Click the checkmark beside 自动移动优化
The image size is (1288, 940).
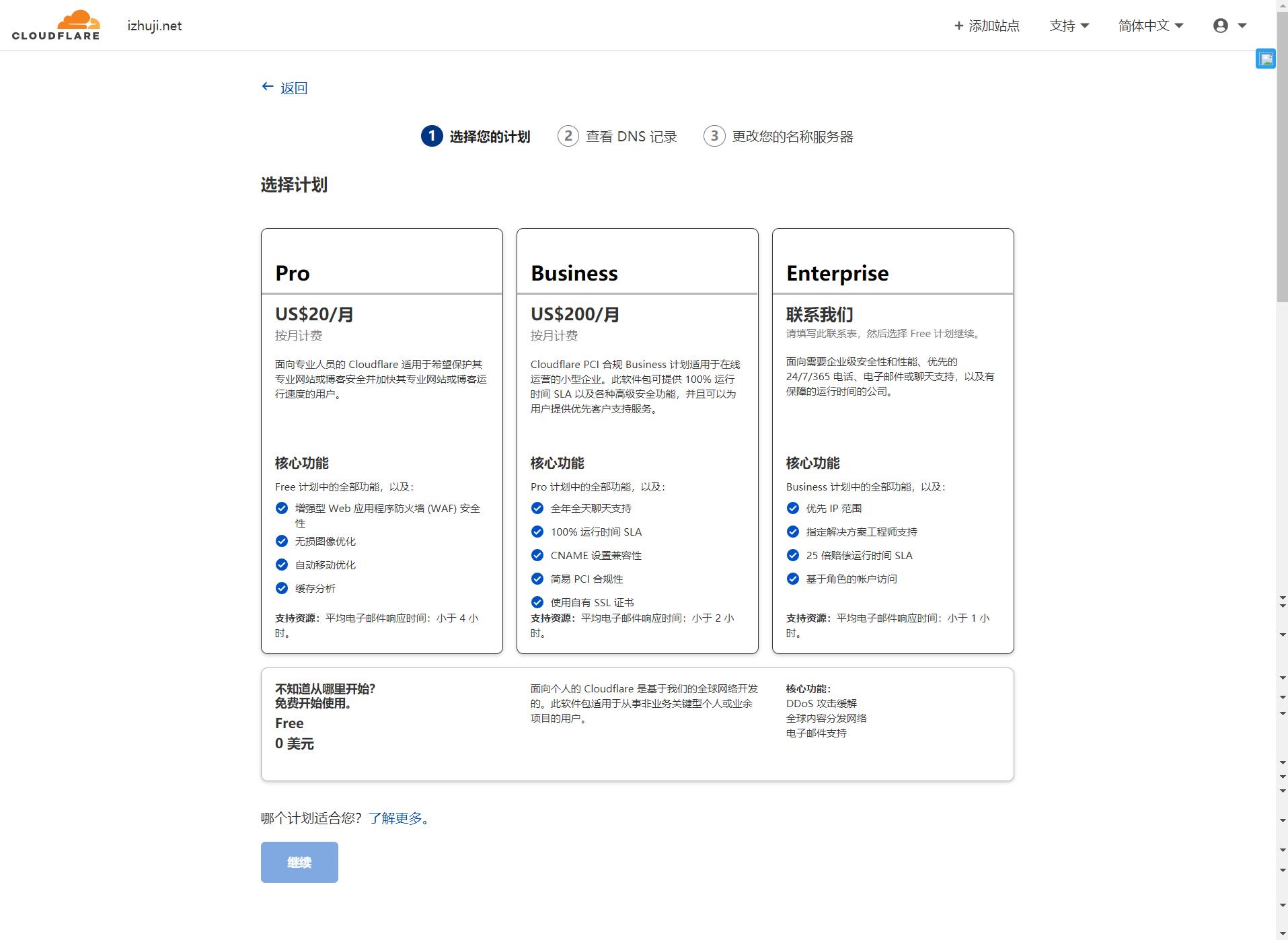coord(282,565)
